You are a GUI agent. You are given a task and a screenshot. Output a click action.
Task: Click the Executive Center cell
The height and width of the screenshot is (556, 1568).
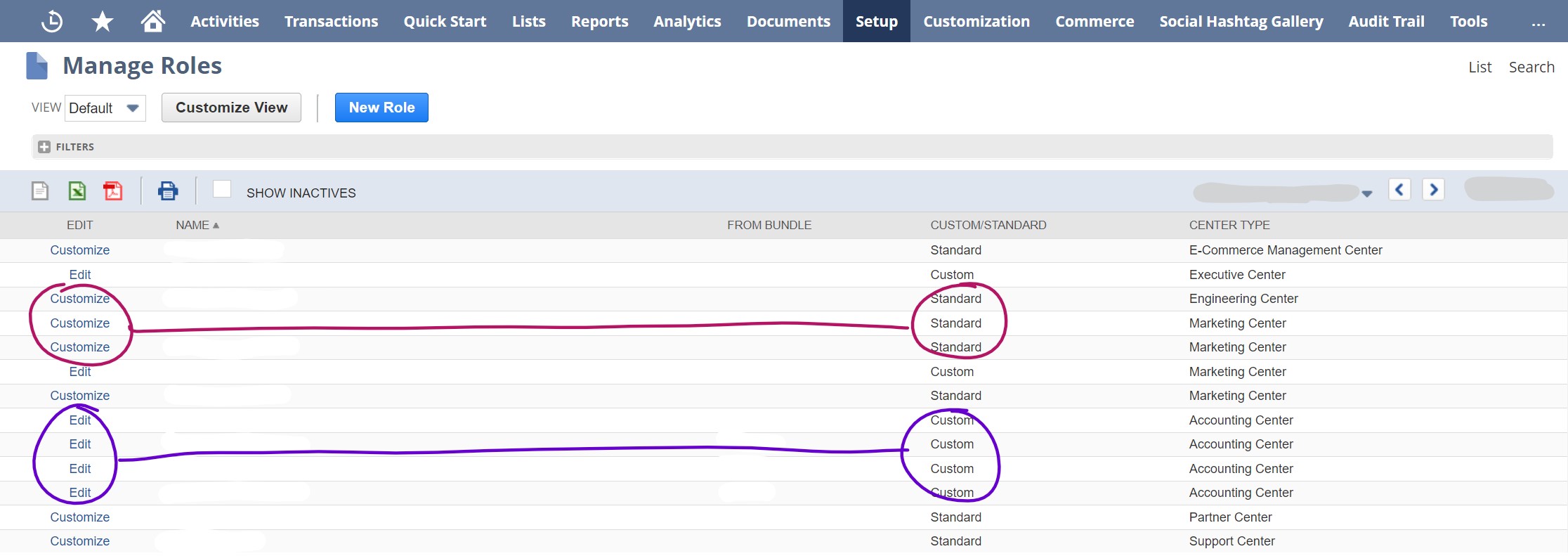(x=1237, y=275)
